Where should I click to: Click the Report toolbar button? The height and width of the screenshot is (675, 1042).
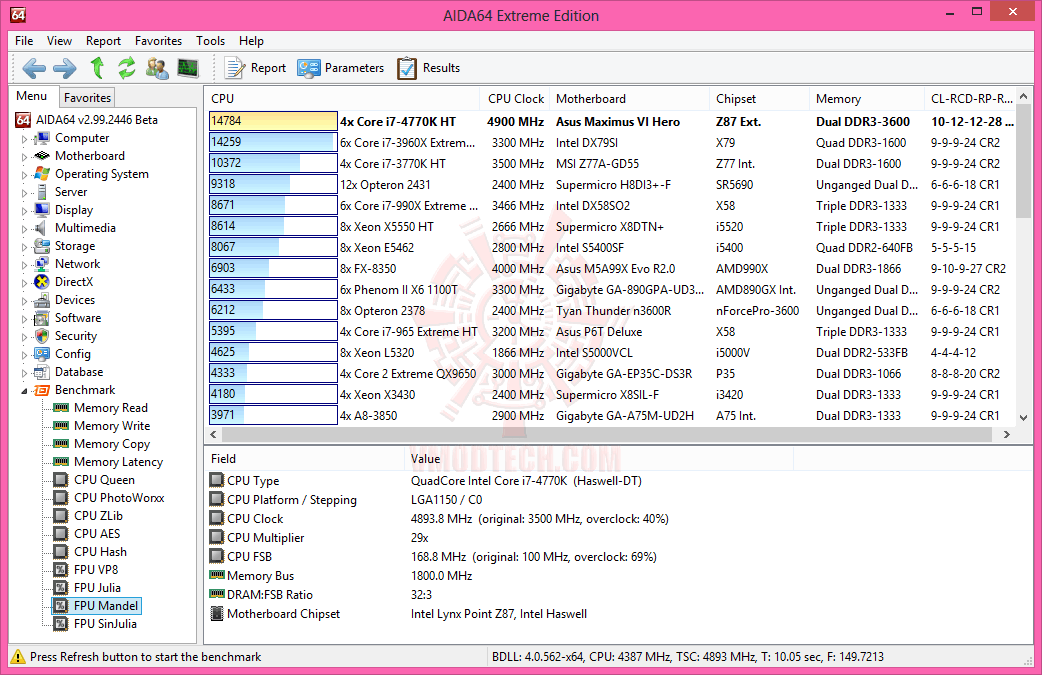point(255,68)
